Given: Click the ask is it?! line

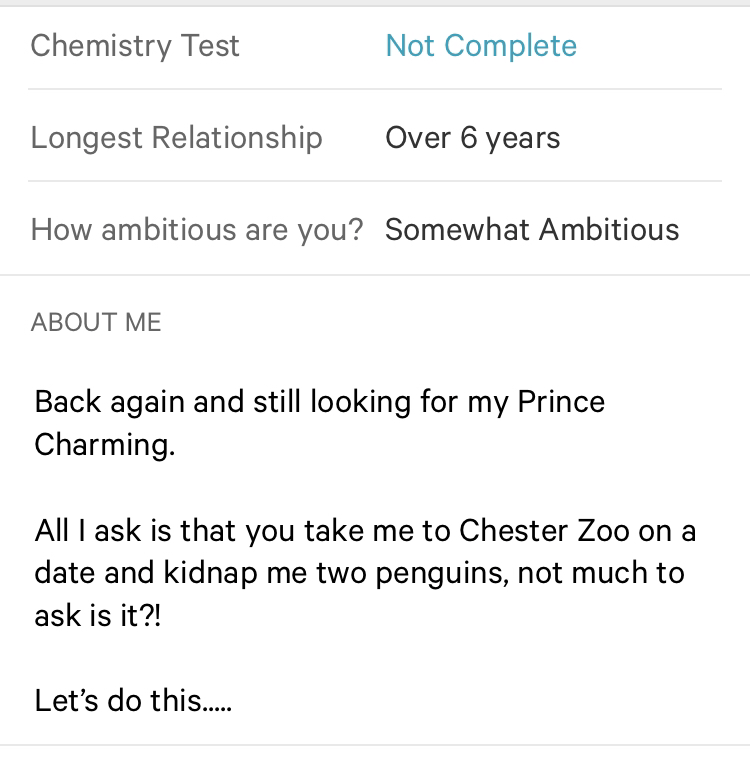Looking at the screenshot, I should point(97,616).
